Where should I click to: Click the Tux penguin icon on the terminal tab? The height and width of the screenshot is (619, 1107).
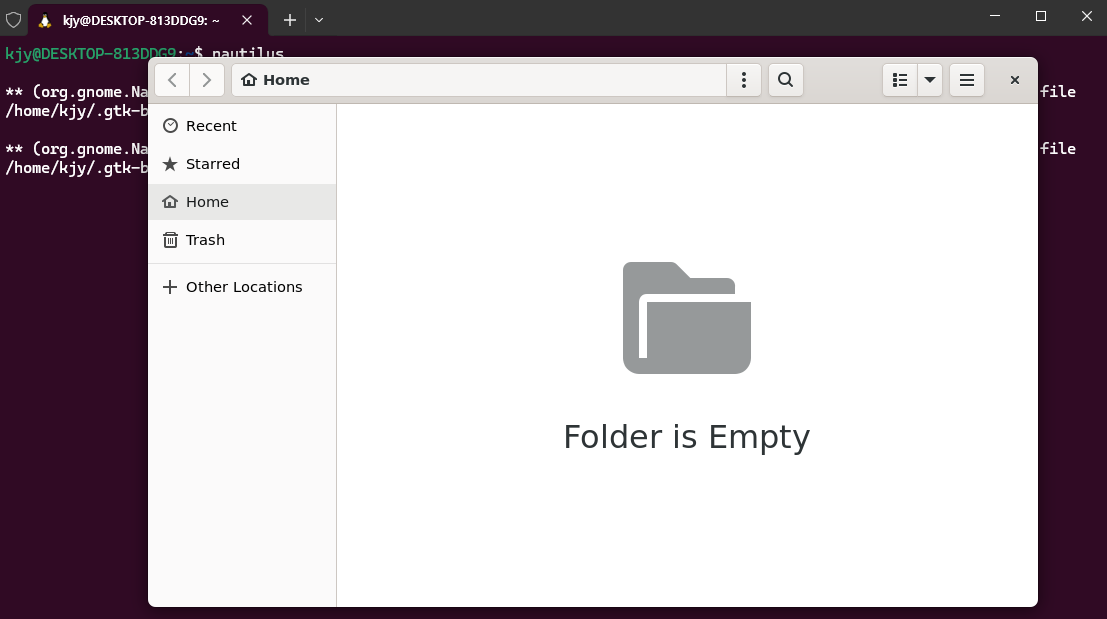point(44,20)
